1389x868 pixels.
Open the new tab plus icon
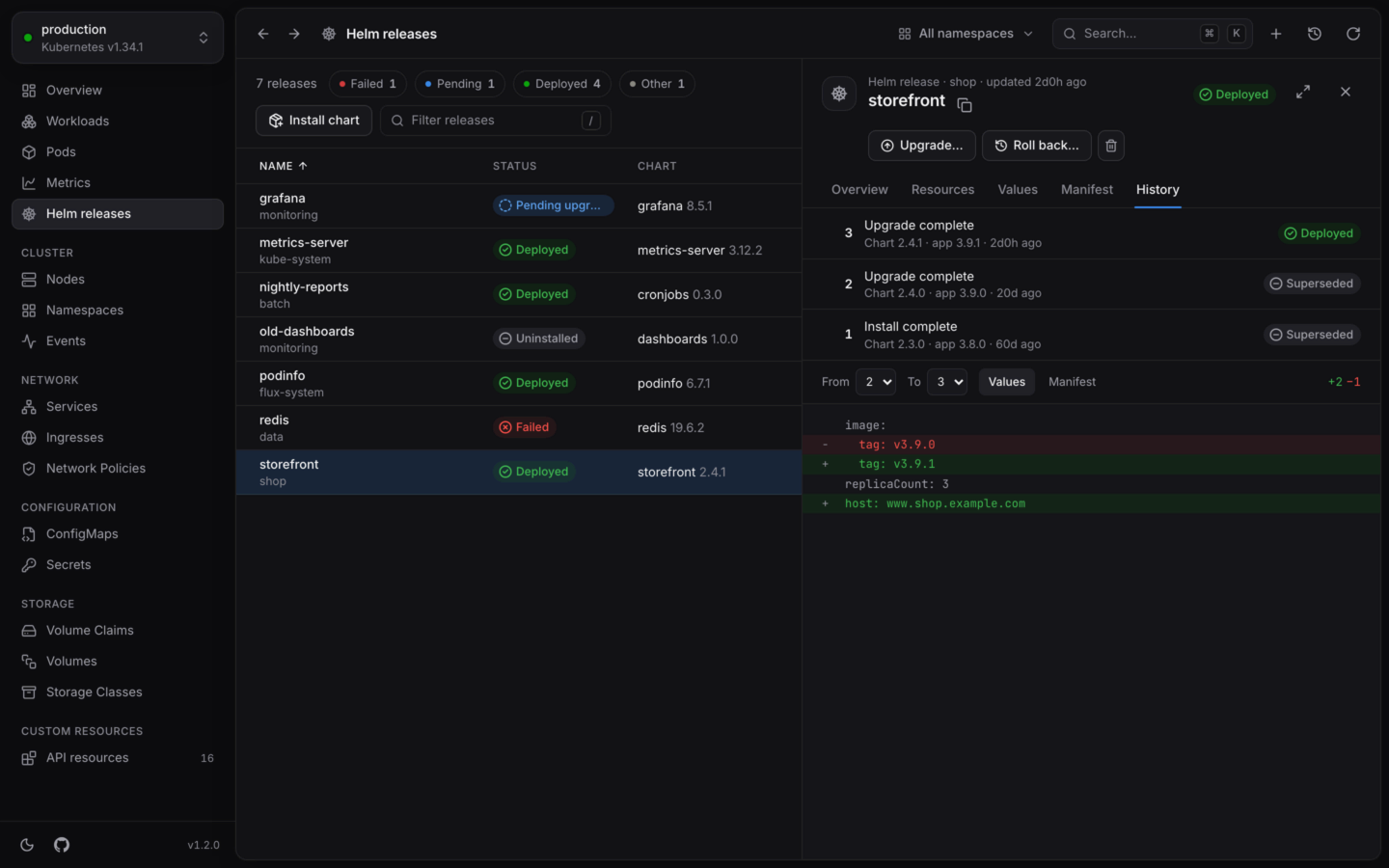point(1276,34)
